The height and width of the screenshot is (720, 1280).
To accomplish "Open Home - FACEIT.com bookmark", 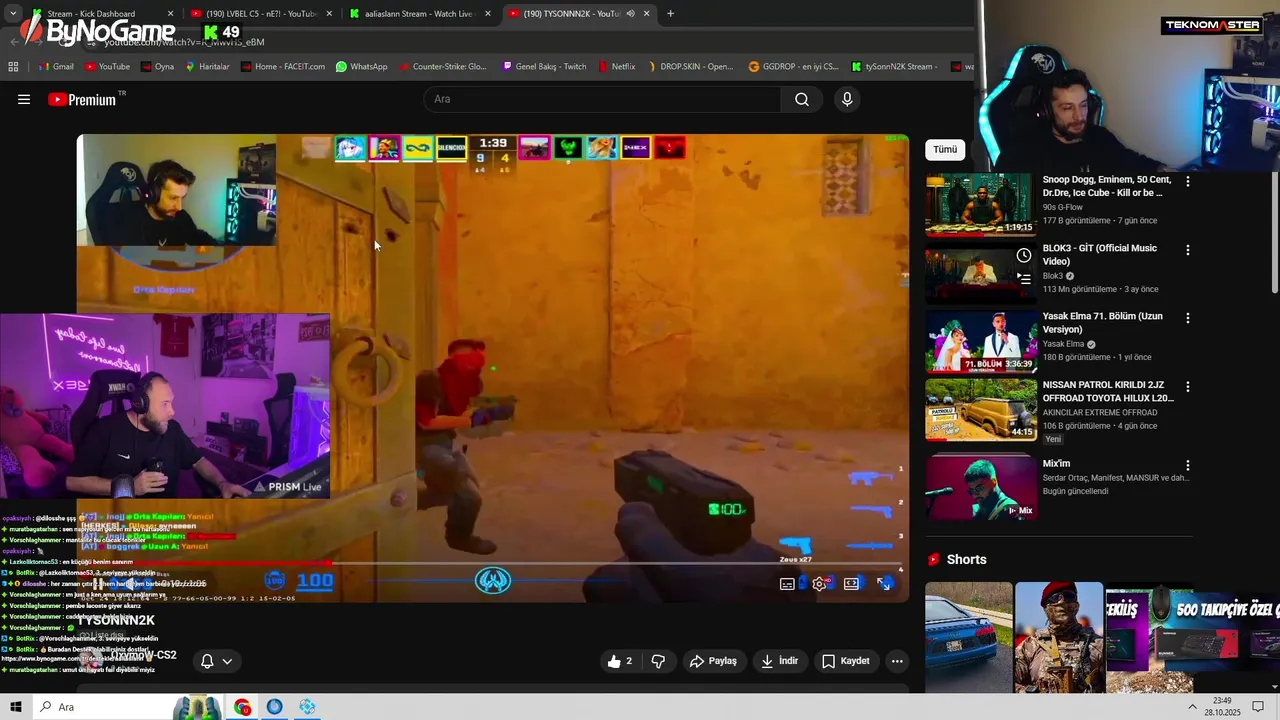I will click(x=283, y=67).
